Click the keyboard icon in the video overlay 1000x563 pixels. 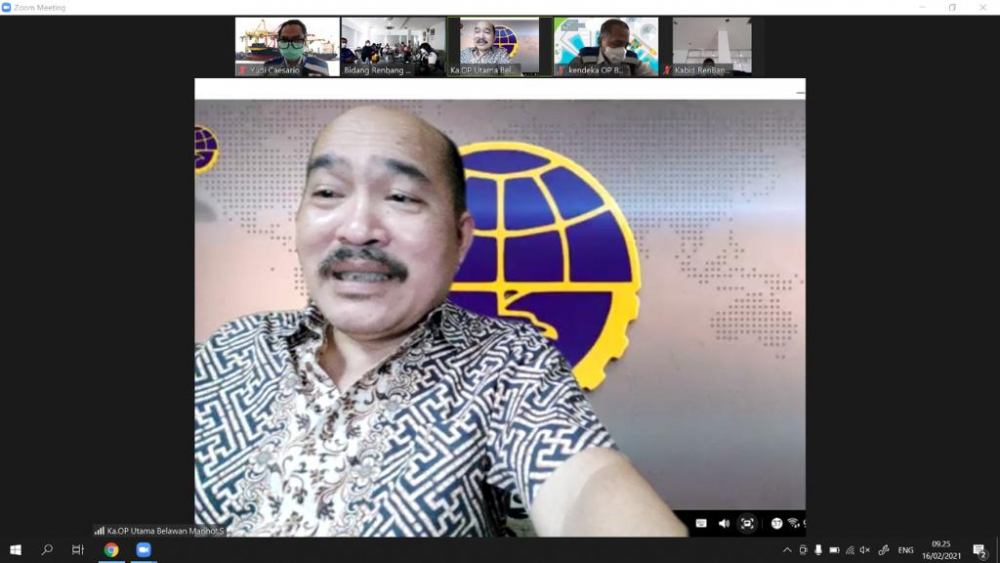click(x=701, y=523)
